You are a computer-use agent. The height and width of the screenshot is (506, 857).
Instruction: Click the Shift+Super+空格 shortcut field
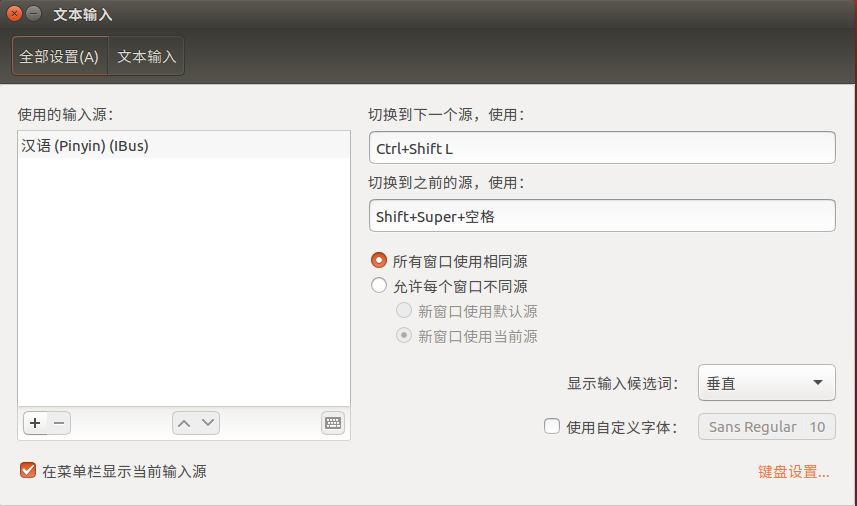602,216
